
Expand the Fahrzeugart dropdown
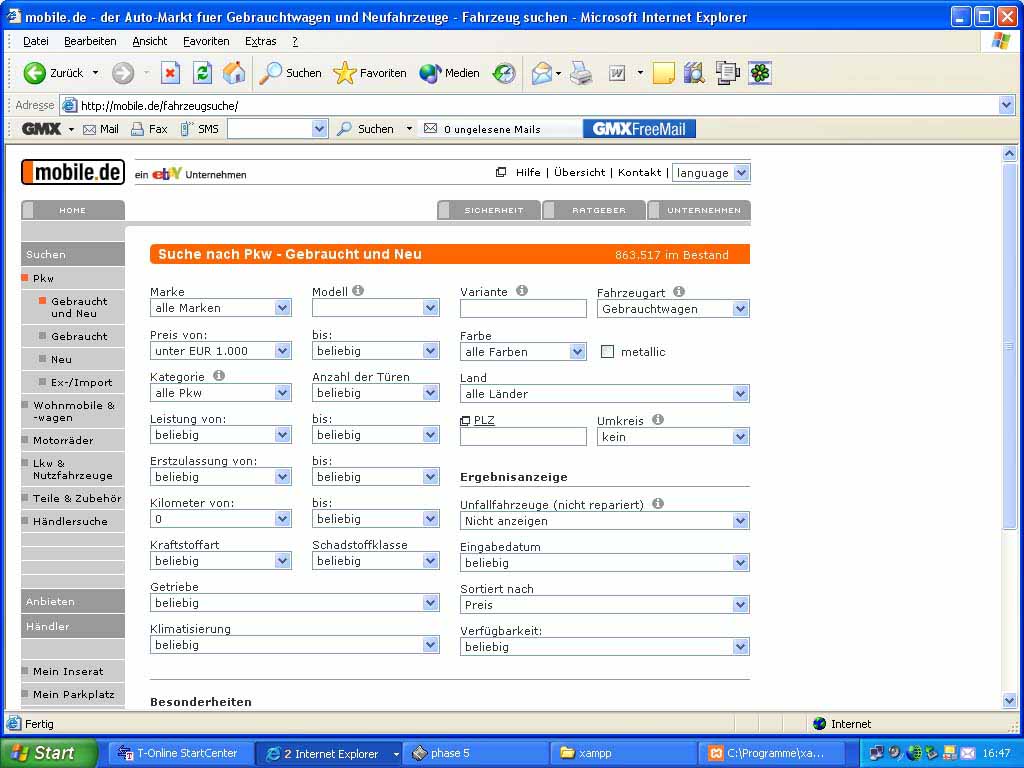point(672,309)
